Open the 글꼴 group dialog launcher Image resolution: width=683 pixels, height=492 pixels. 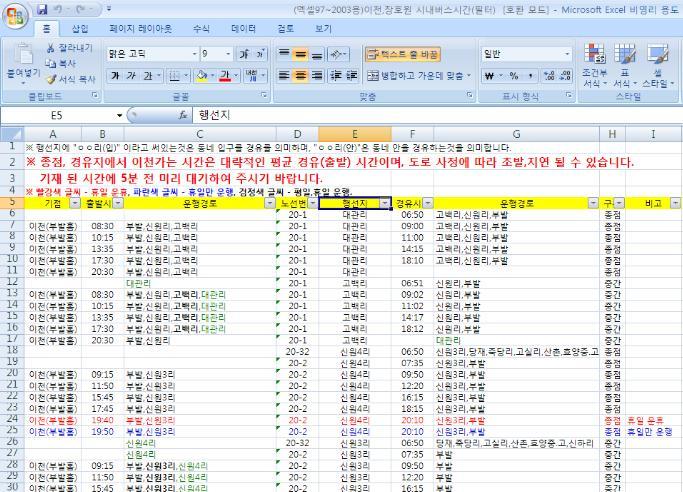coord(264,95)
